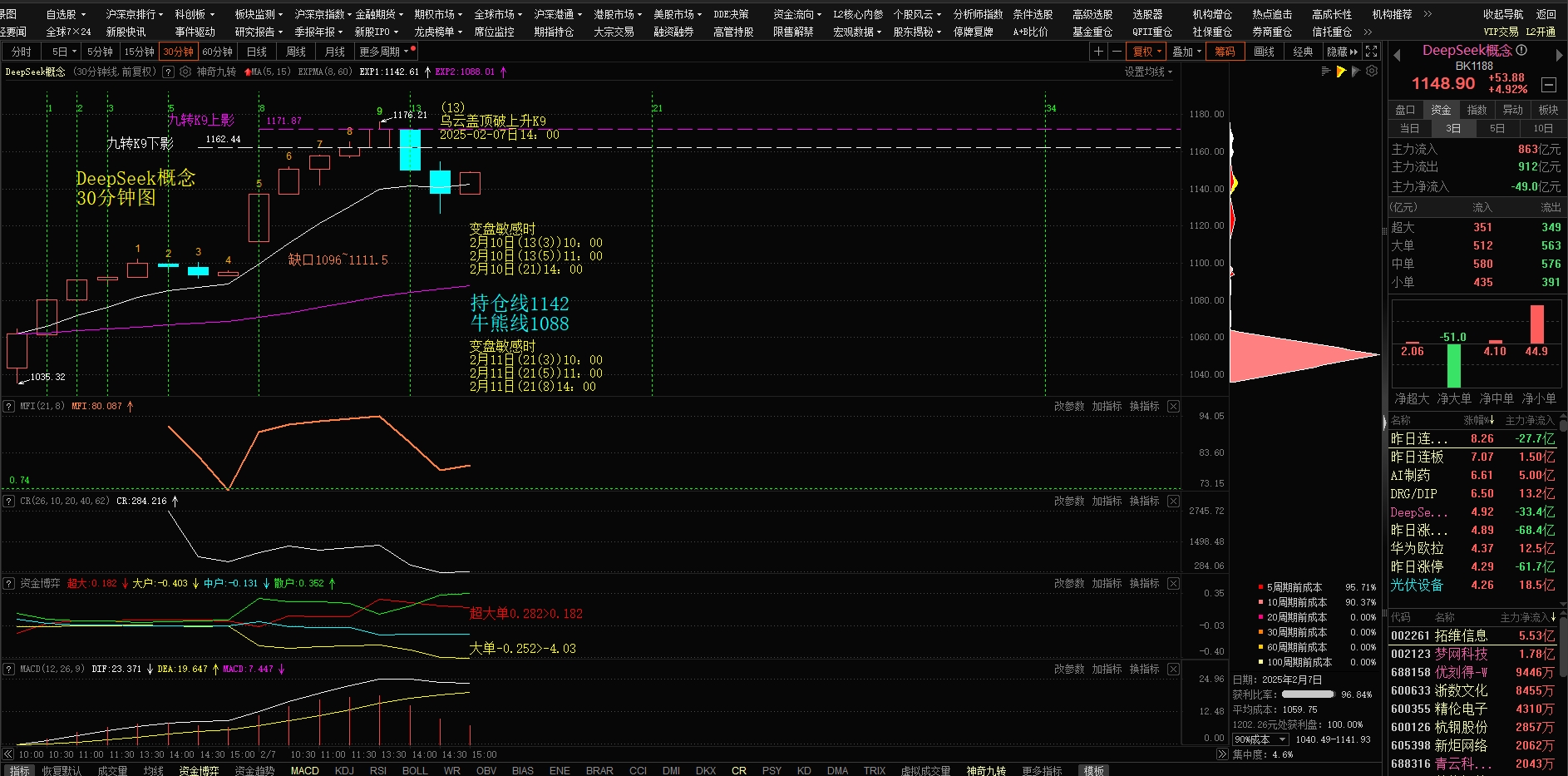Open indicator settings gear beside 神奇九转
Viewport: 1568px width, 776px height.
pos(185,72)
